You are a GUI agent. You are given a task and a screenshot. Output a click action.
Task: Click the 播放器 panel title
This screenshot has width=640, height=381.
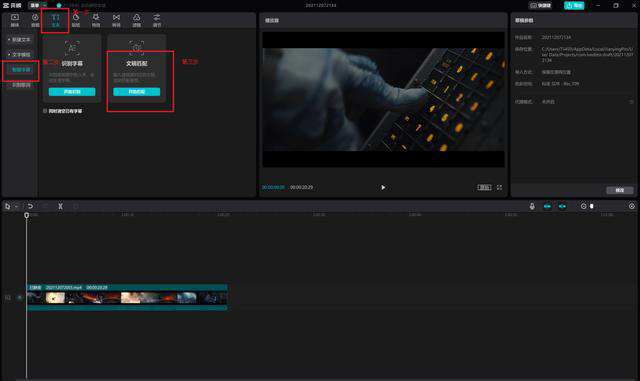[272, 20]
